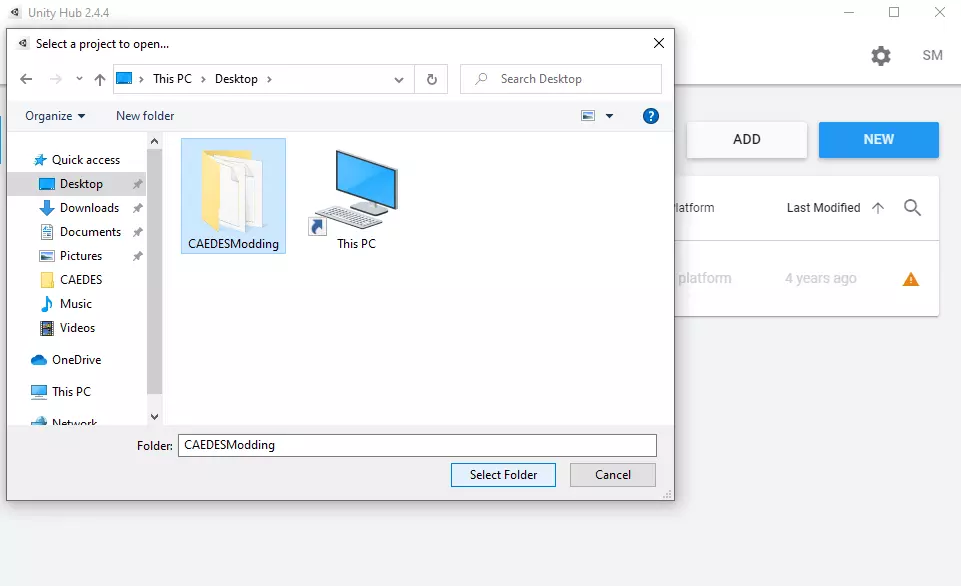Viewport: 961px width, 586px height.
Task: Click the orange warning triangle icon
Action: (x=911, y=279)
